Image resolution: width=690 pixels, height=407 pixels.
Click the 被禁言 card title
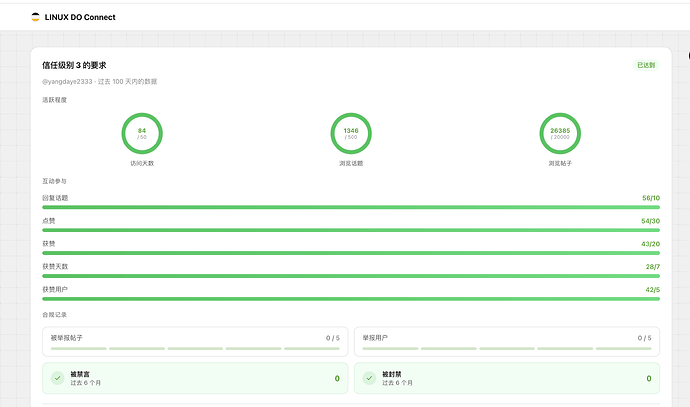80,374
